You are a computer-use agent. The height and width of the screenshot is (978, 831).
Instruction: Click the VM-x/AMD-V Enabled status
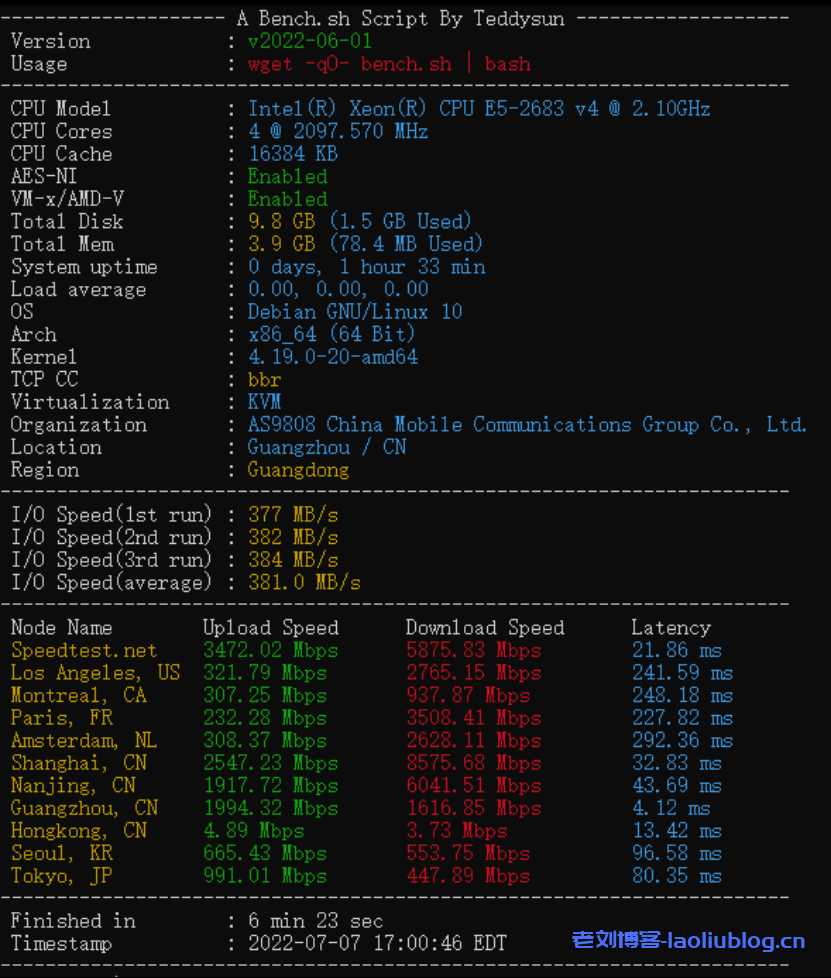pos(288,199)
